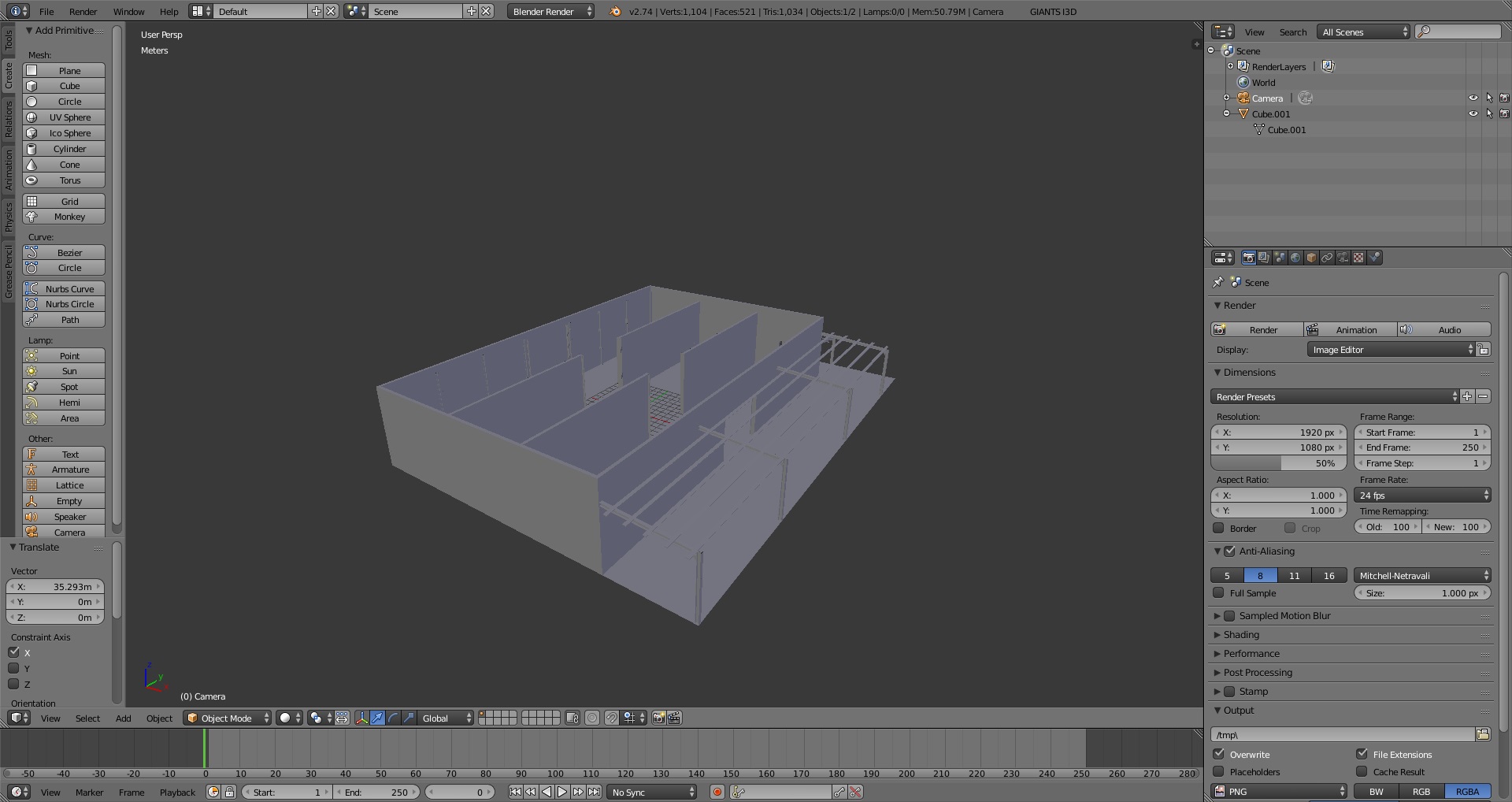Viewport: 1512px width, 802px height.
Task: Add a Monkey mesh primitive
Action: click(x=64, y=217)
